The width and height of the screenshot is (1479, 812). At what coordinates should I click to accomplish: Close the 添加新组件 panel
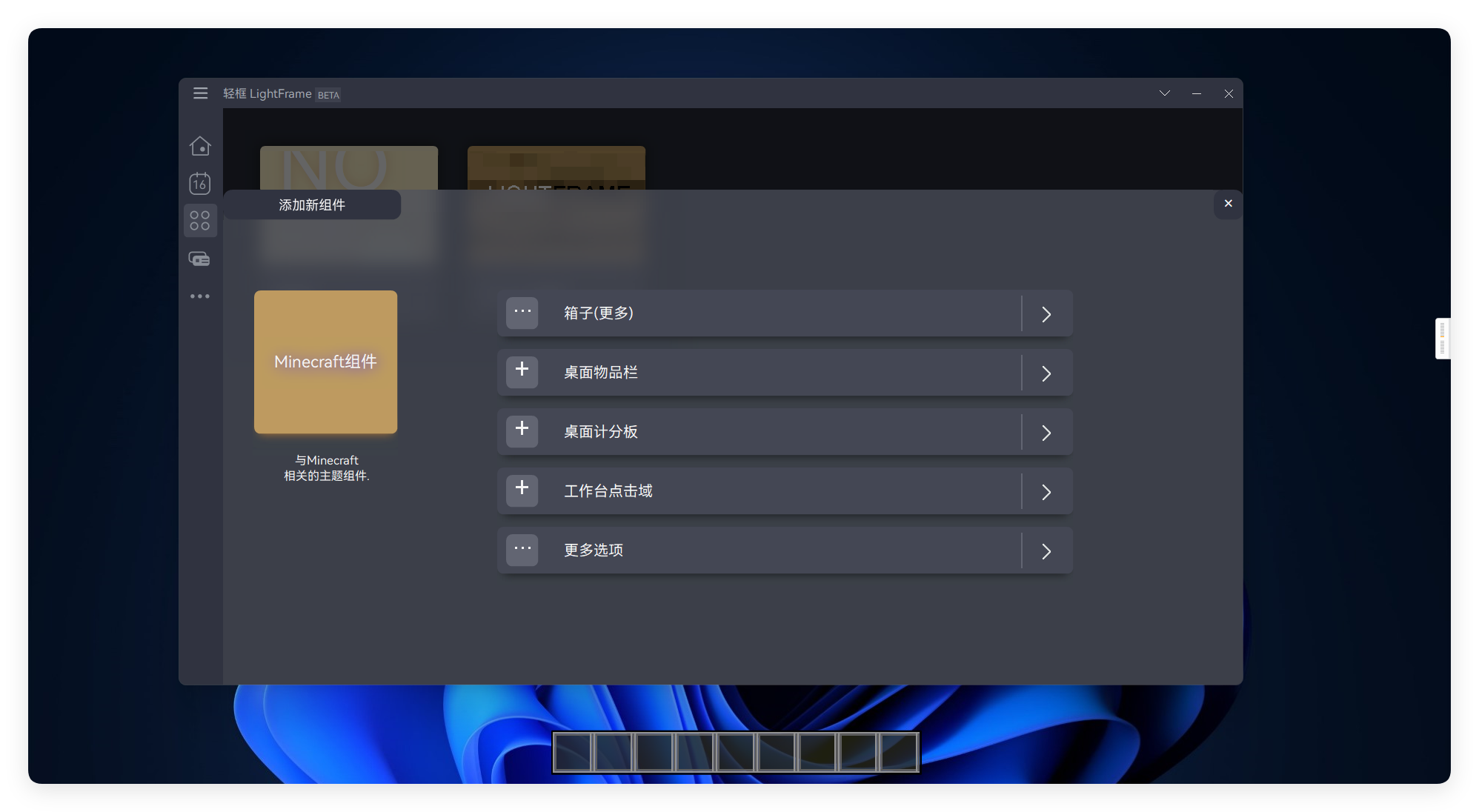[x=1229, y=204]
